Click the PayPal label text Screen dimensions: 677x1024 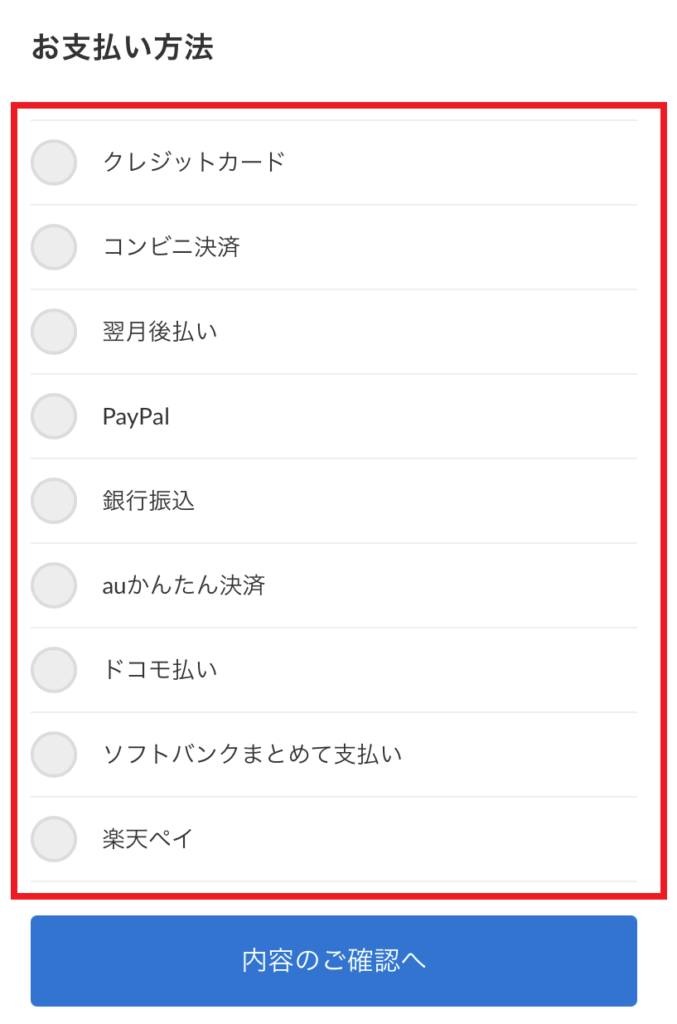(x=136, y=417)
